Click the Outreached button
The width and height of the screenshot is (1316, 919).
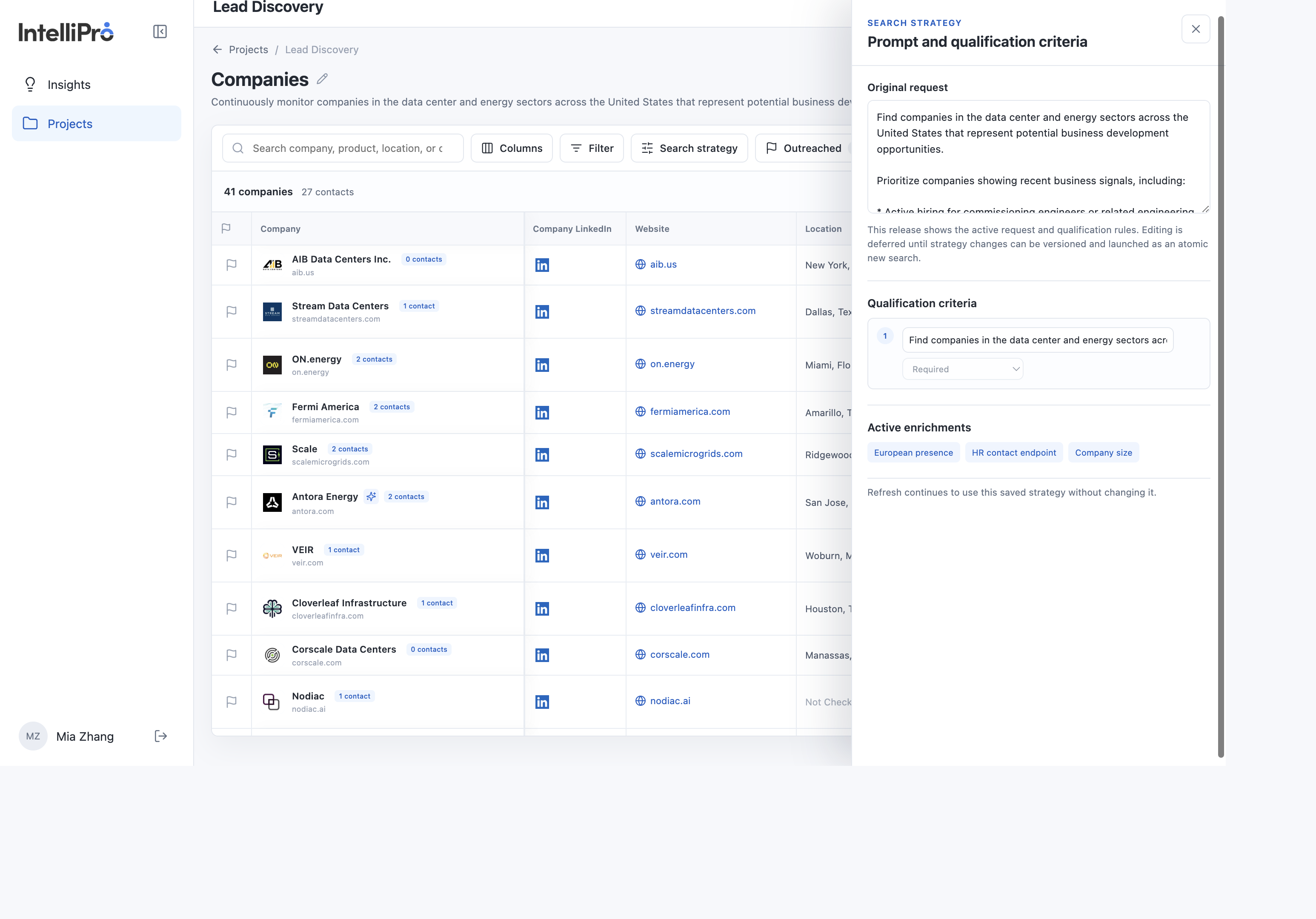(x=804, y=148)
